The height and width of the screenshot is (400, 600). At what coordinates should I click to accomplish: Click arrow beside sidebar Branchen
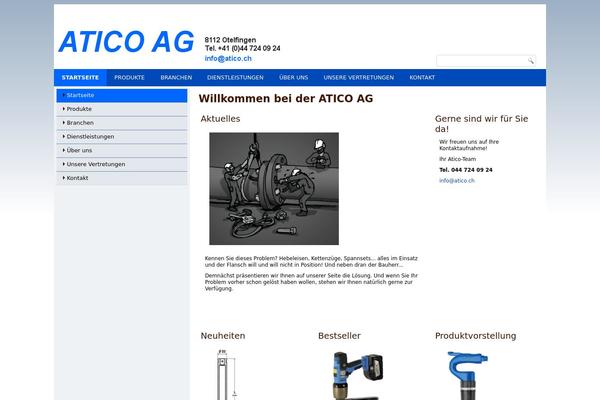tap(64, 122)
